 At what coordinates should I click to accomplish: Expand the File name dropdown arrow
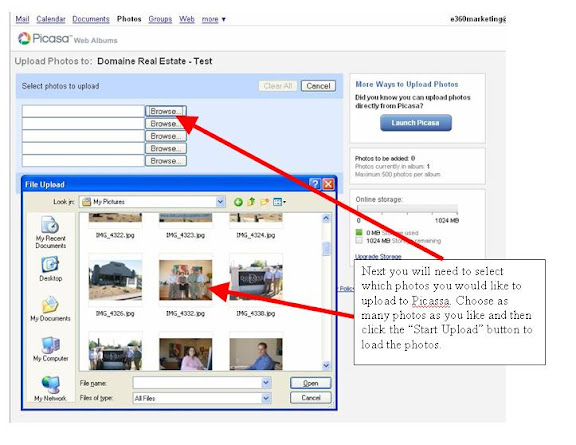(x=266, y=383)
